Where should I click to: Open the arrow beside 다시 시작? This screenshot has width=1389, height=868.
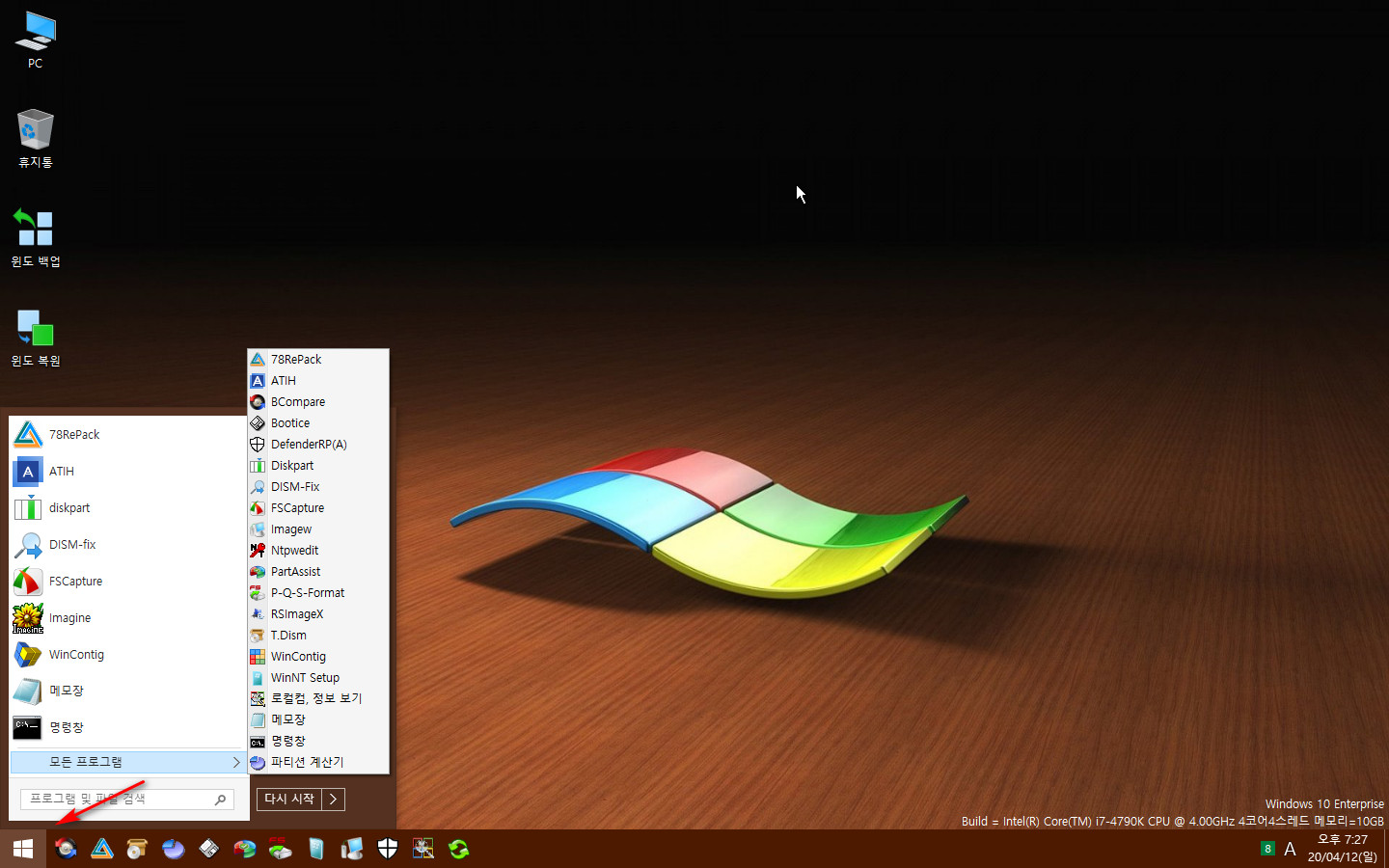(x=333, y=799)
